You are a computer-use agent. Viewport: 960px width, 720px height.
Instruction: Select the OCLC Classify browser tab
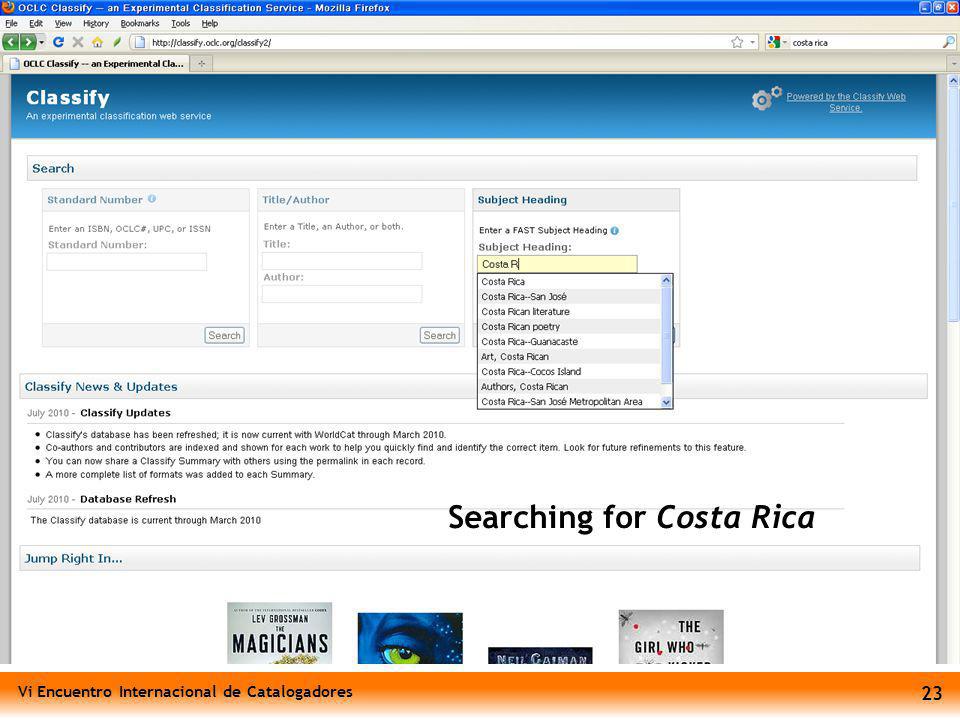point(97,64)
